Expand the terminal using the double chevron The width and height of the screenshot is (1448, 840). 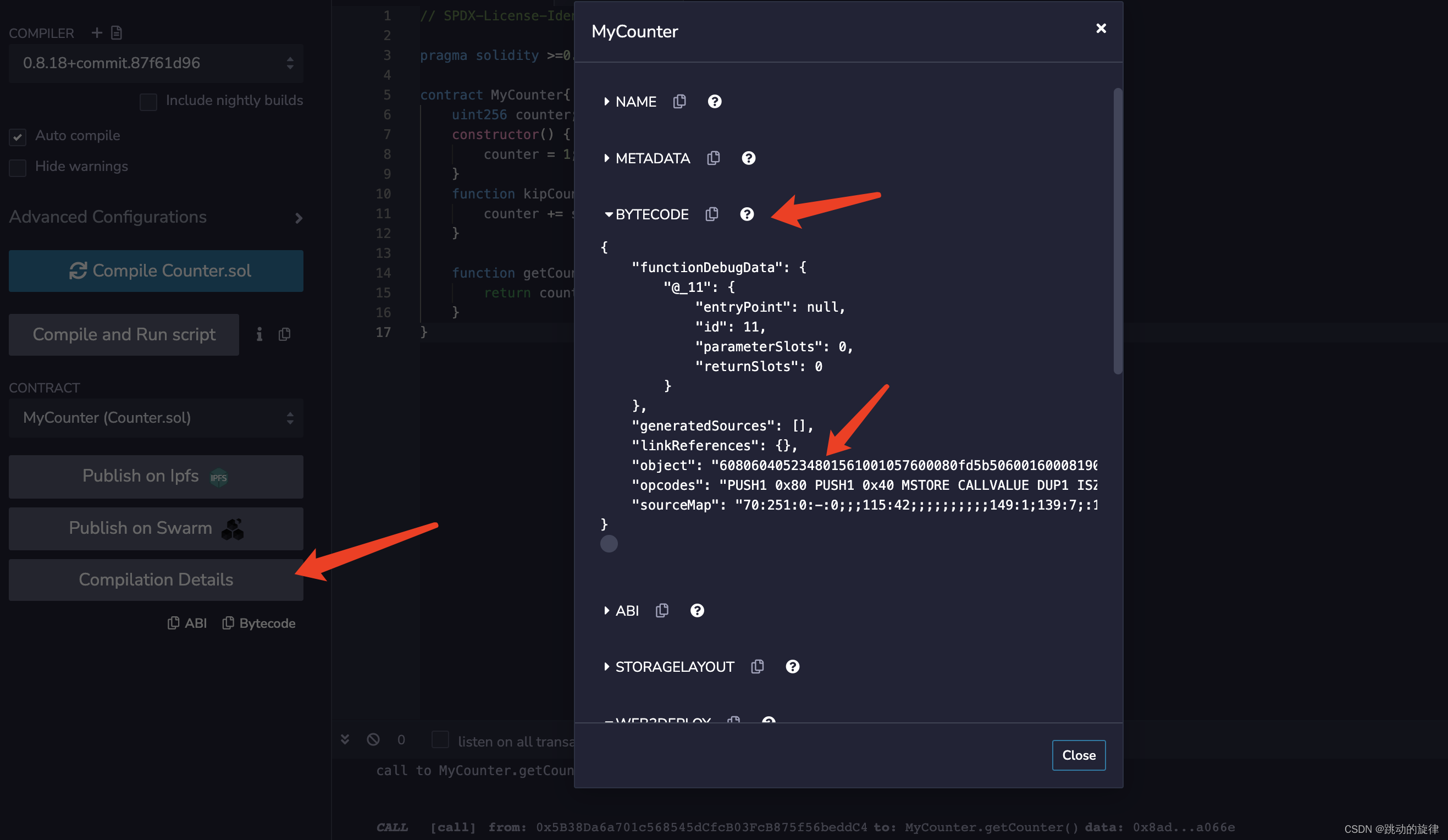(x=345, y=740)
